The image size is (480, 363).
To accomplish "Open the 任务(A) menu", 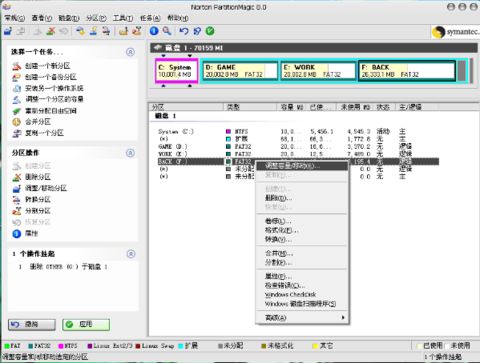I will [x=150, y=18].
